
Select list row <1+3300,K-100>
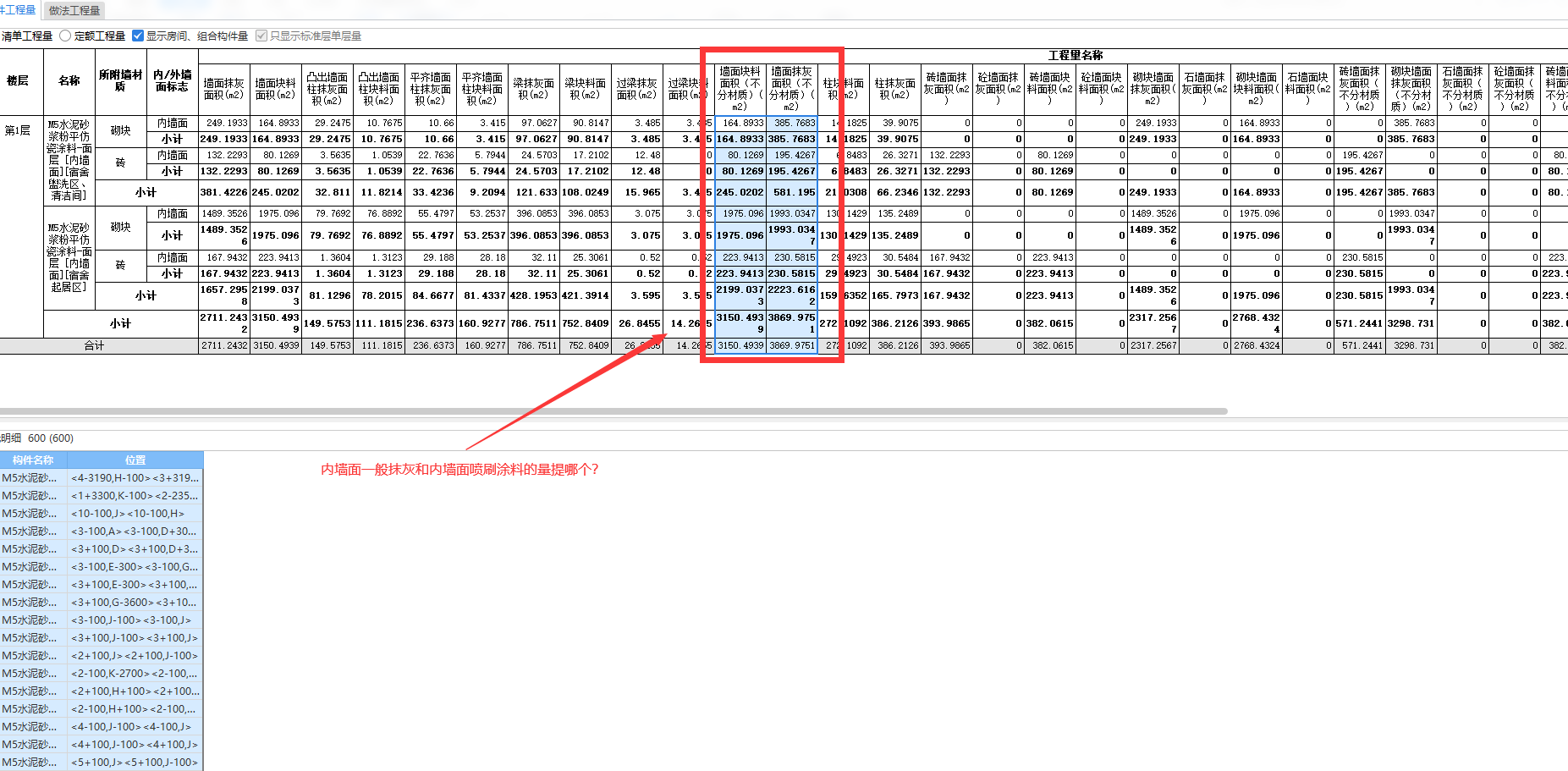[x=102, y=496]
